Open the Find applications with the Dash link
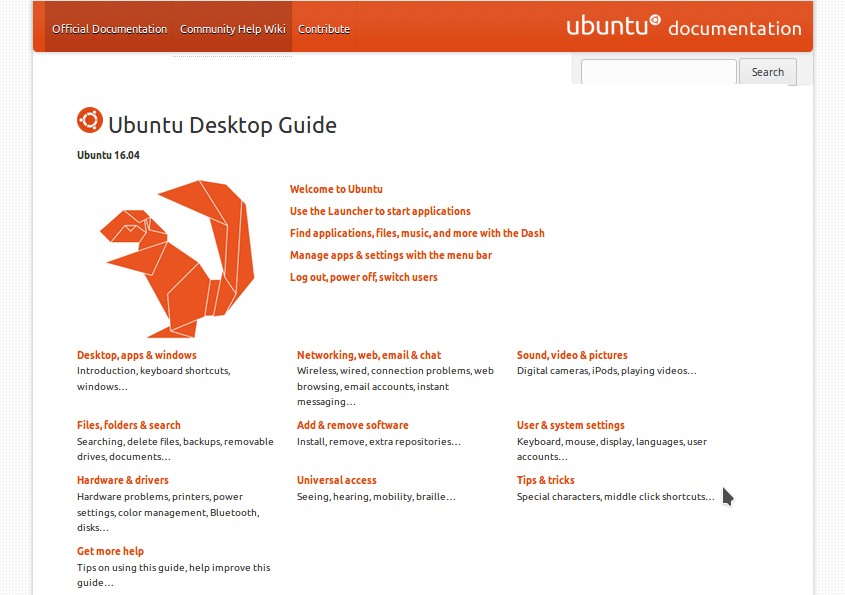This screenshot has width=845, height=595. pyautogui.click(x=417, y=233)
